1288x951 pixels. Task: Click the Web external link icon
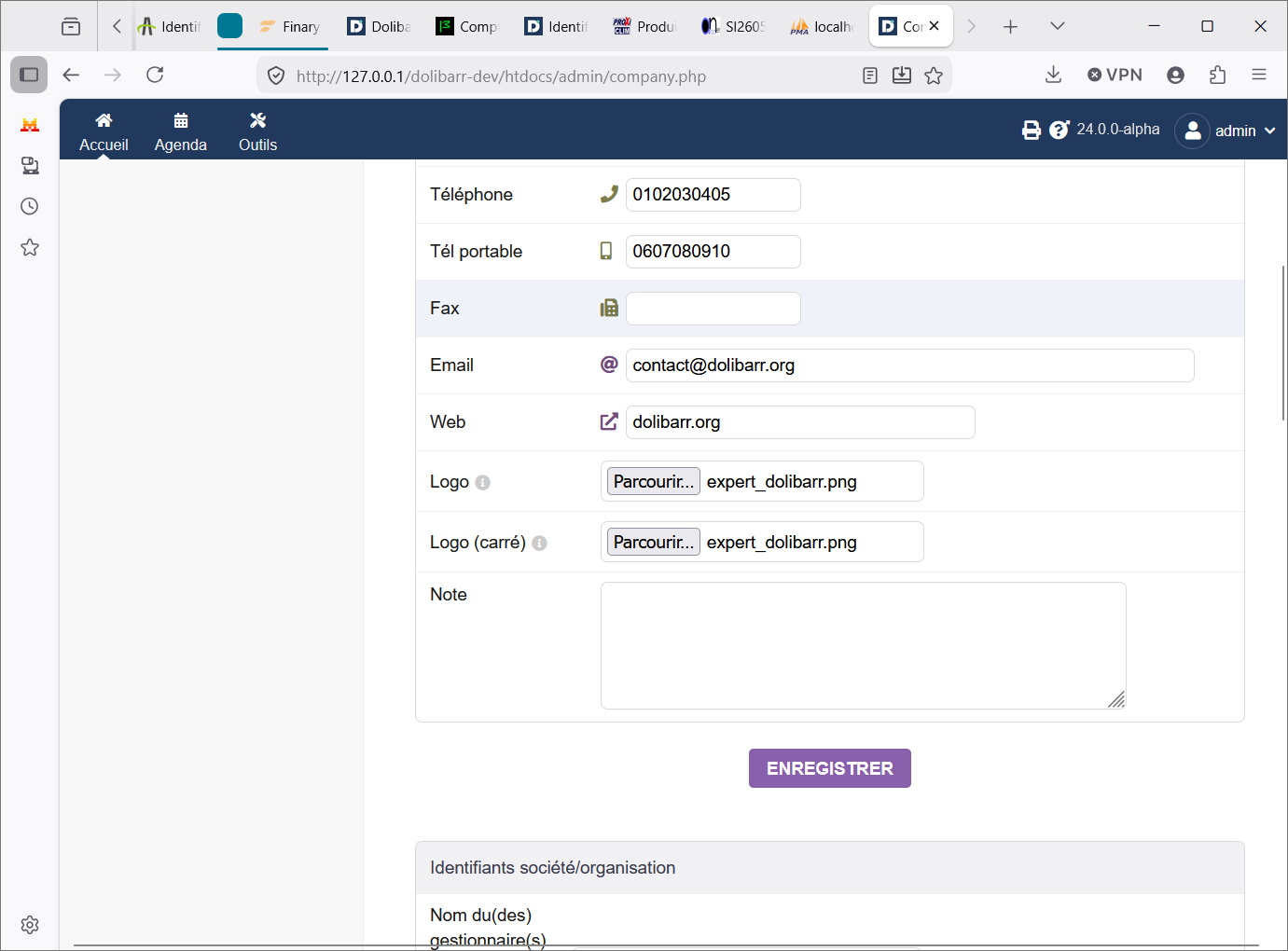(x=609, y=421)
